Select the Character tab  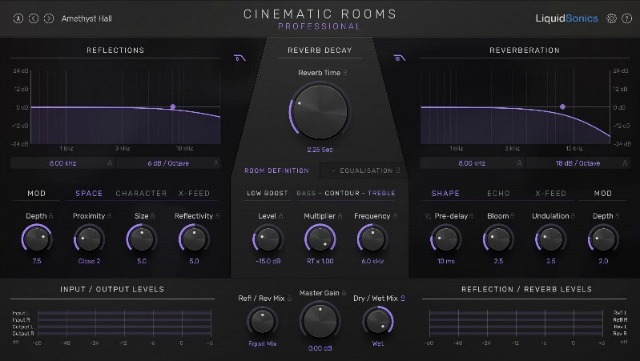[x=141, y=193]
